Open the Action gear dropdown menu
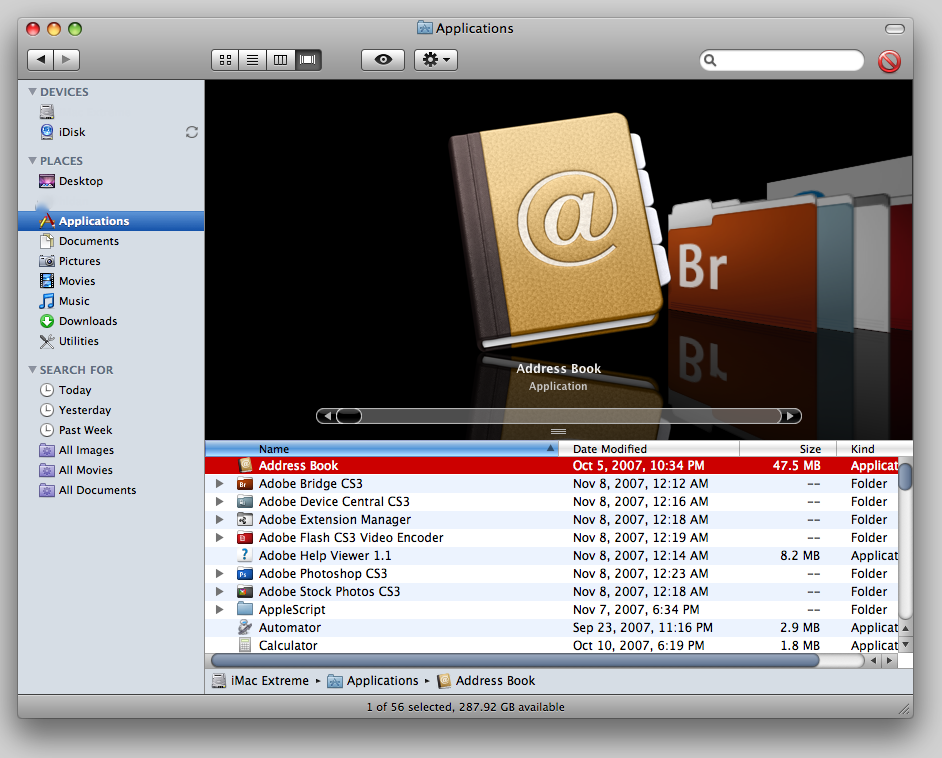942x758 pixels. 436,60
